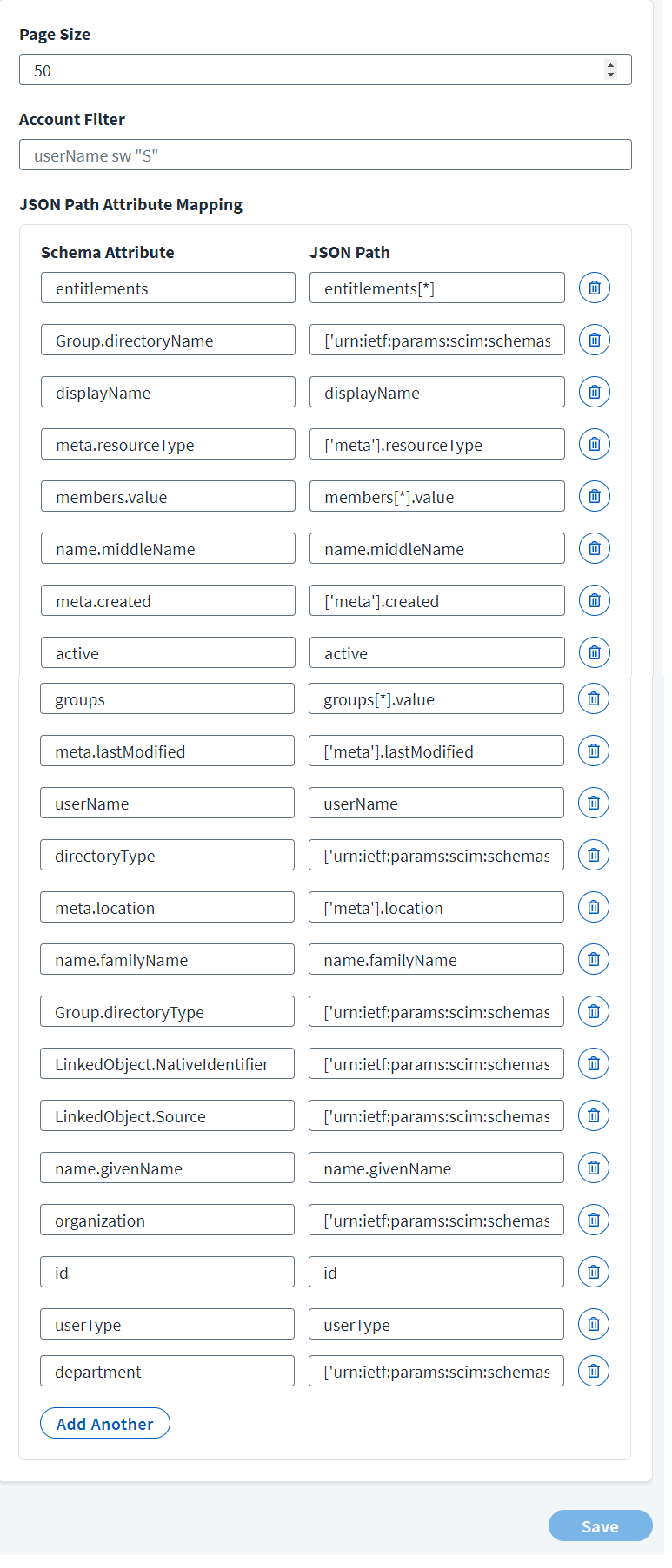Screen dimensions: 672x1568
Task: Delete the groups mapping with trash icon
Action: (594, 698)
